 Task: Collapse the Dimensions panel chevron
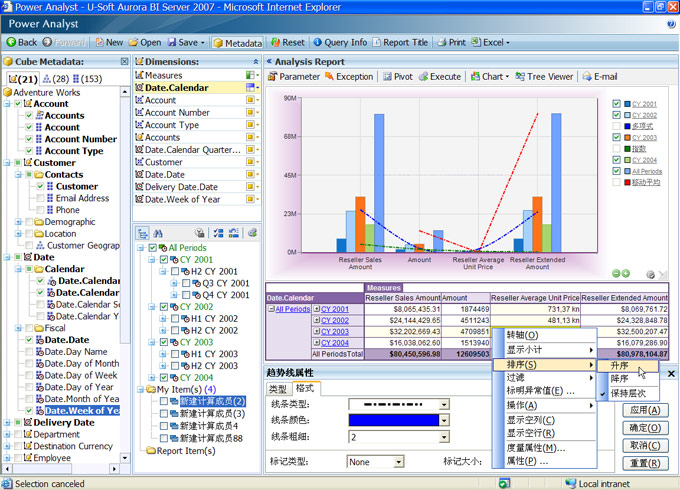255,62
